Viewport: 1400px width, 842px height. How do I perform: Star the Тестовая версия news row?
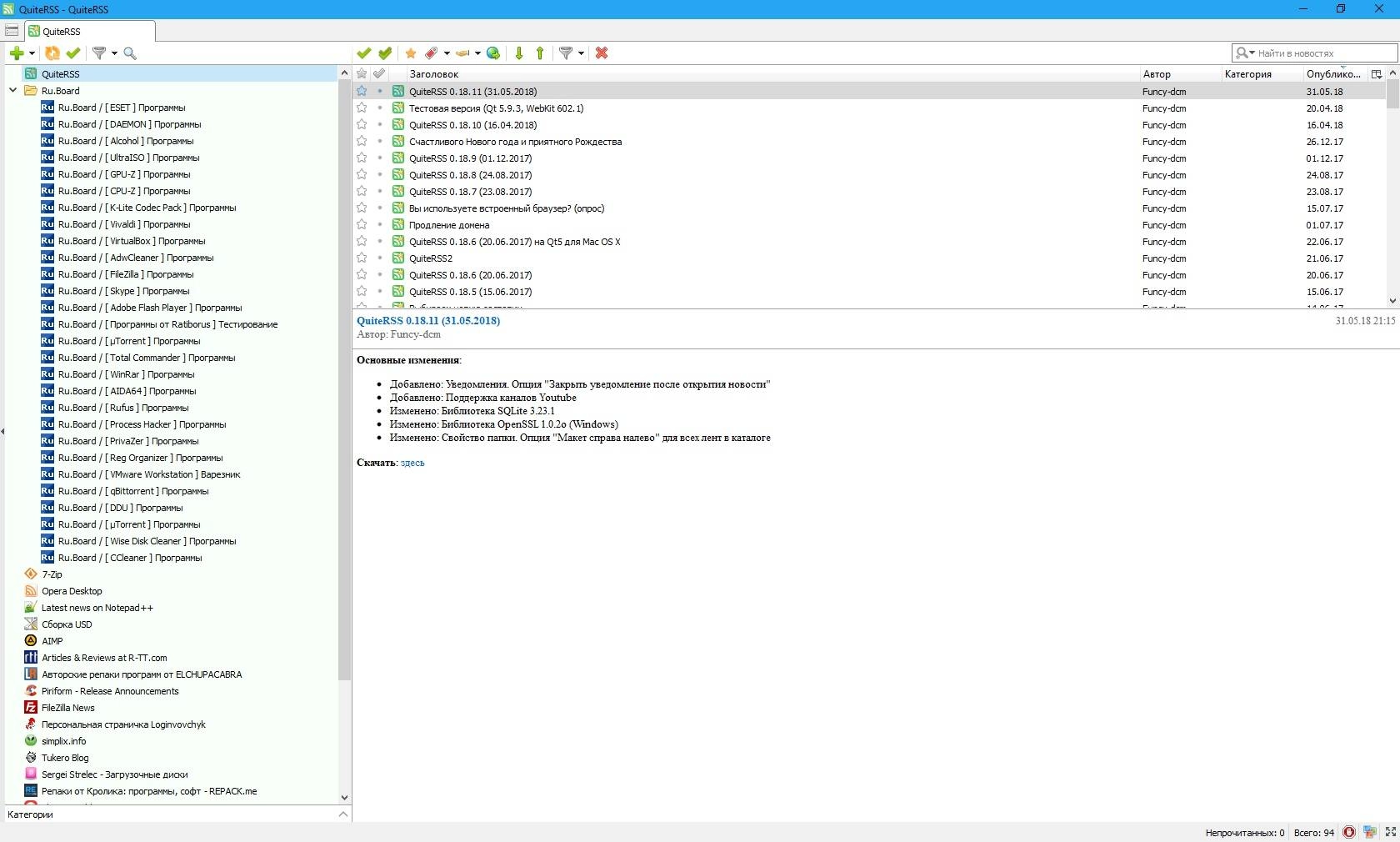(x=362, y=108)
